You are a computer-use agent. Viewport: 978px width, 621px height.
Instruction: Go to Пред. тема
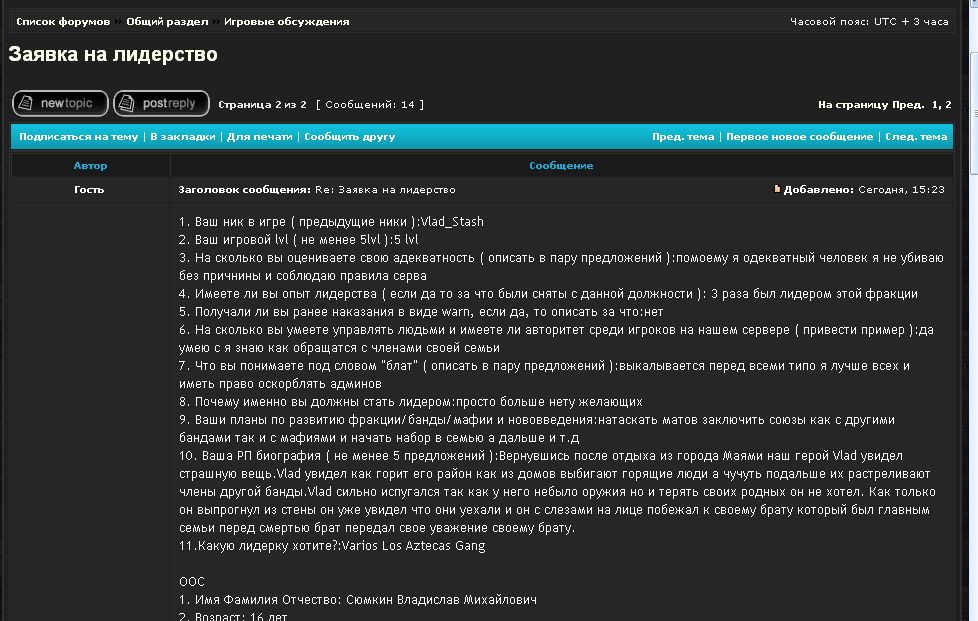tap(683, 137)
